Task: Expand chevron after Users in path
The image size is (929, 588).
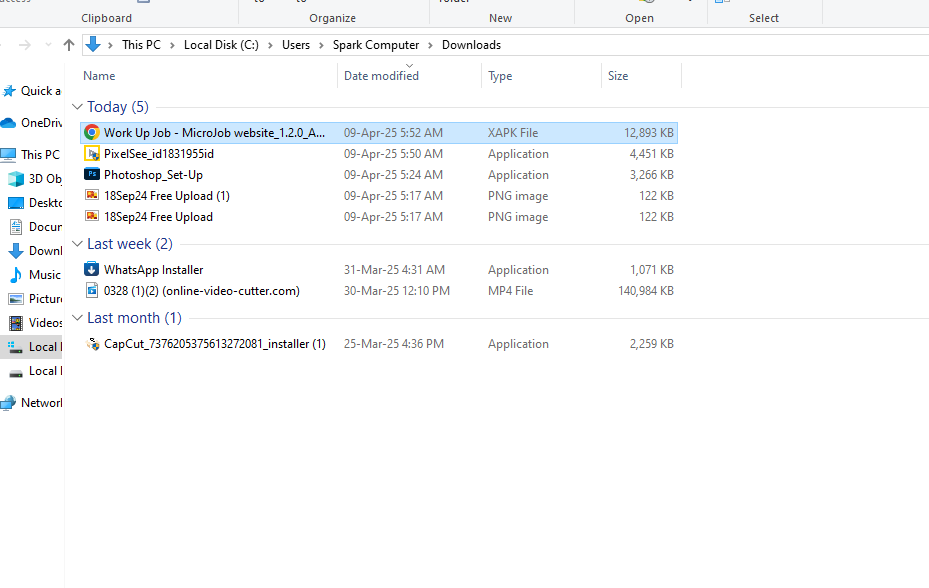Action: [x=321, y=45]
